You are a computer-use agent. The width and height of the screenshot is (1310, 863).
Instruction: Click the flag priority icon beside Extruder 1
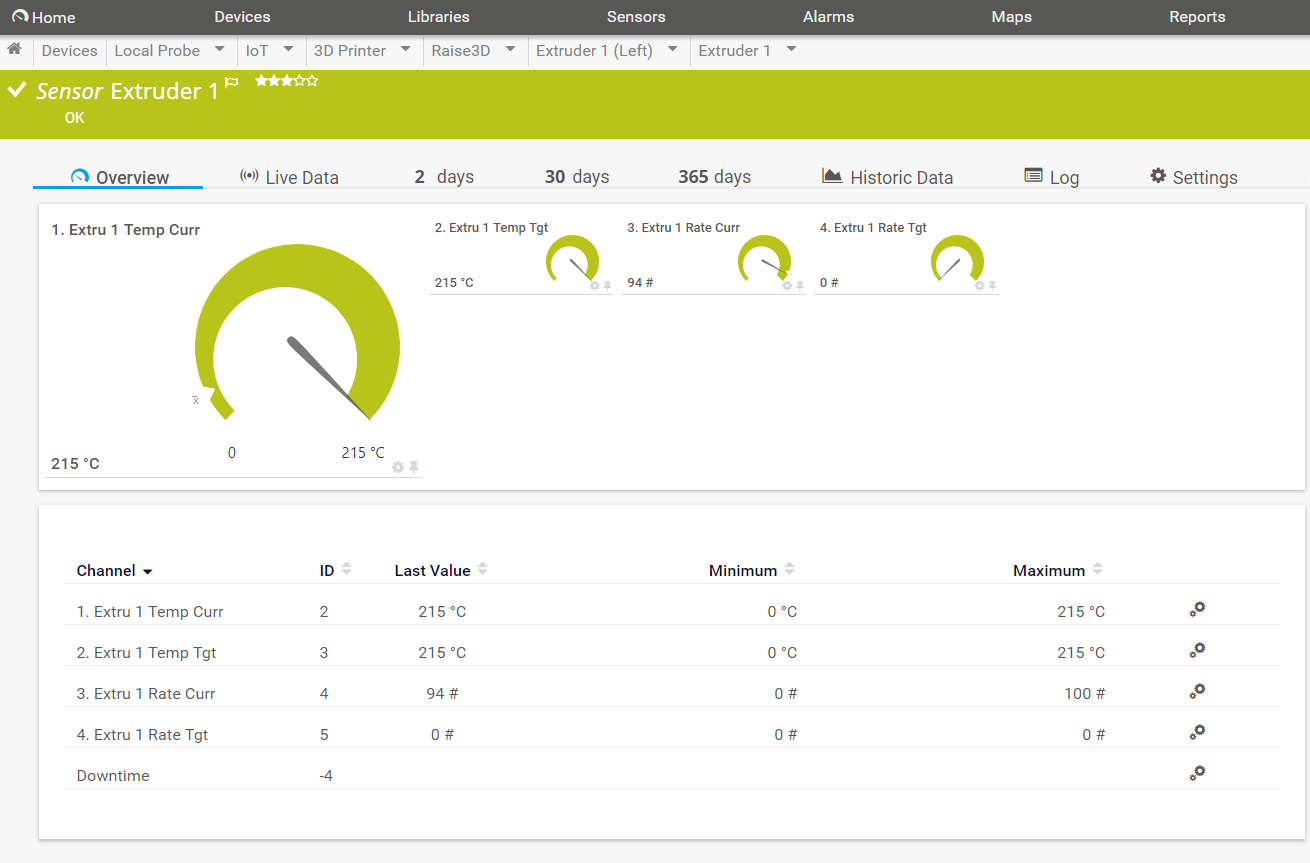[231, 83]
